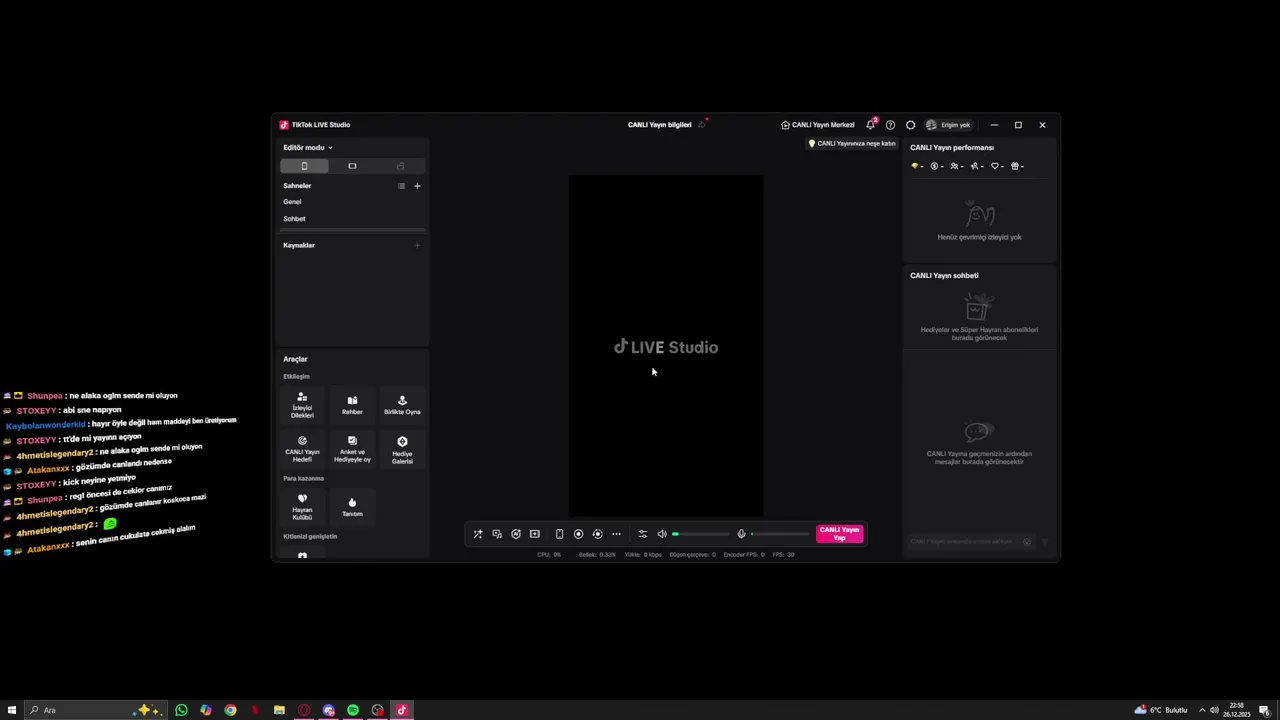This screenshot has width=1280, height=720.
Task: Click the emoji icon in chat input
Action: coord(1026,542)
